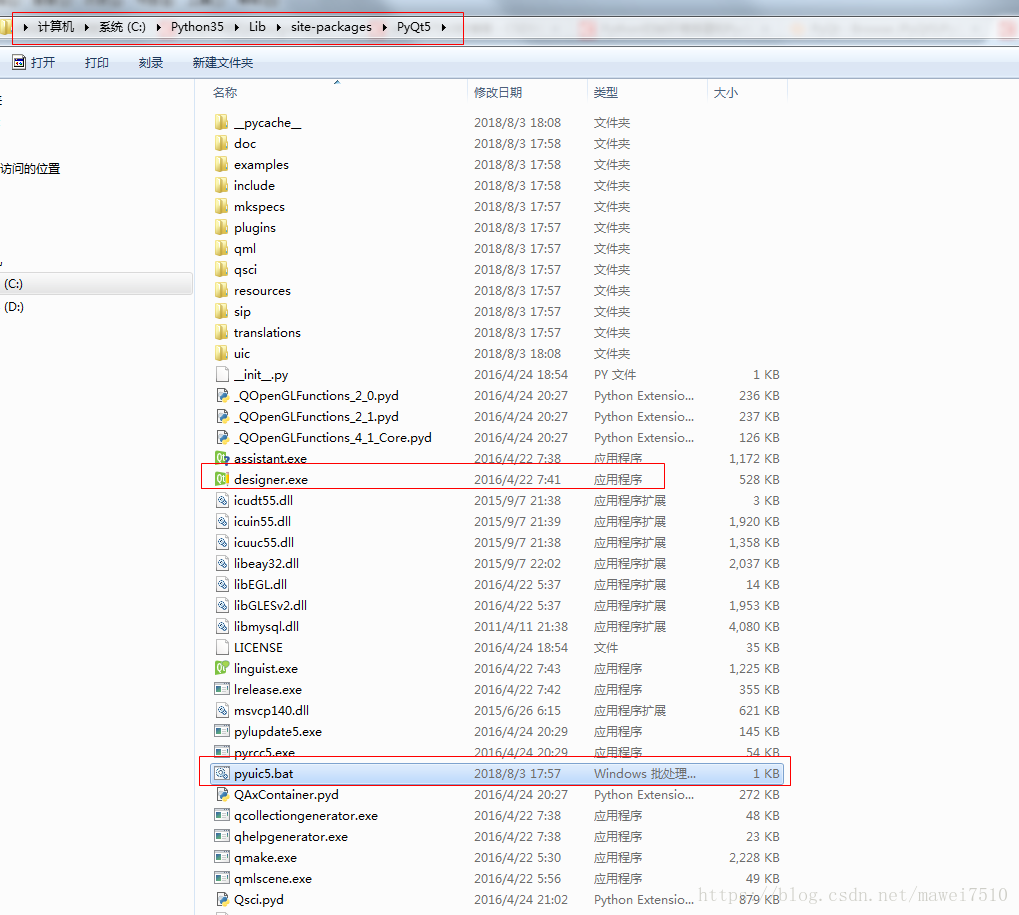The height and width of the screenshot is (915, 1019).
Task: Click the __pycache__ folder icon
Action: click(222, 122)
